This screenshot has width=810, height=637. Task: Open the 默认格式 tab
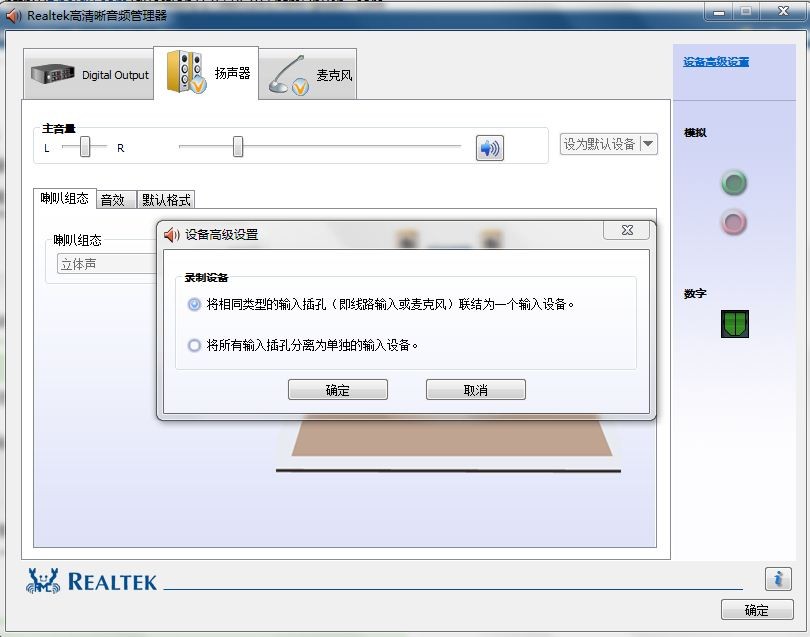166,200
